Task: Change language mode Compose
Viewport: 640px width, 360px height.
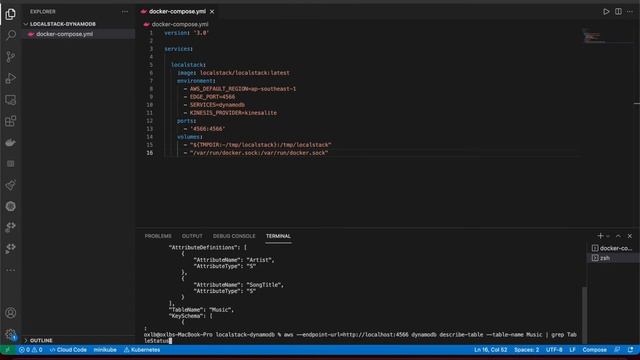Action: coord(594,350)
